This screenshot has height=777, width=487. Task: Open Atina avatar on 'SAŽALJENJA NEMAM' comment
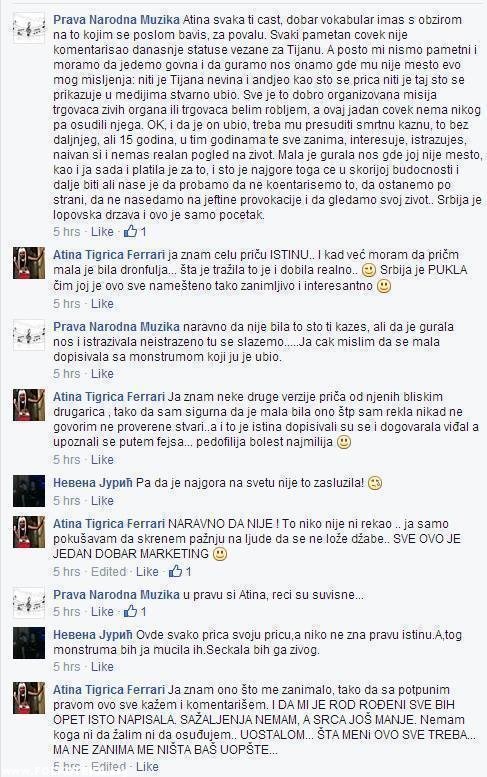[29, 698]
